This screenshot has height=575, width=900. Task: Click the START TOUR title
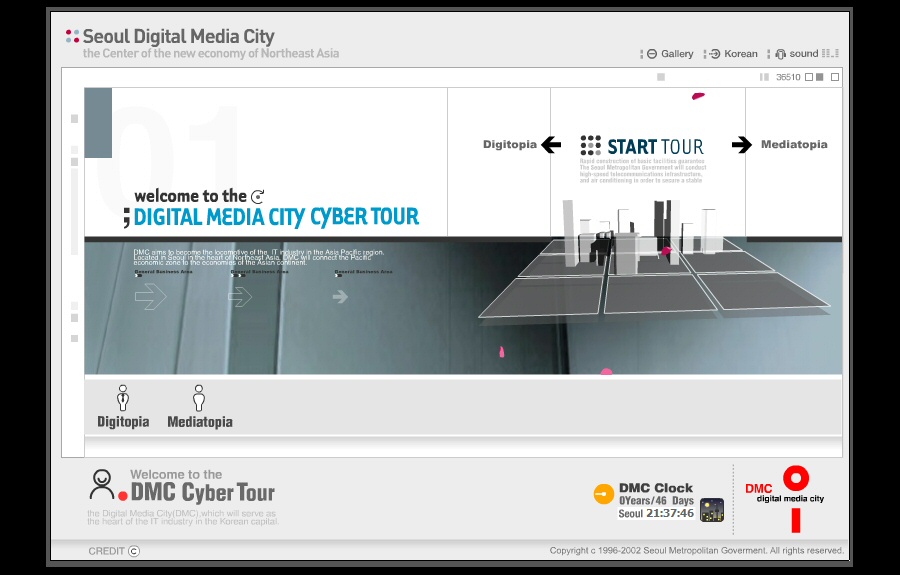tap(655, 147)
